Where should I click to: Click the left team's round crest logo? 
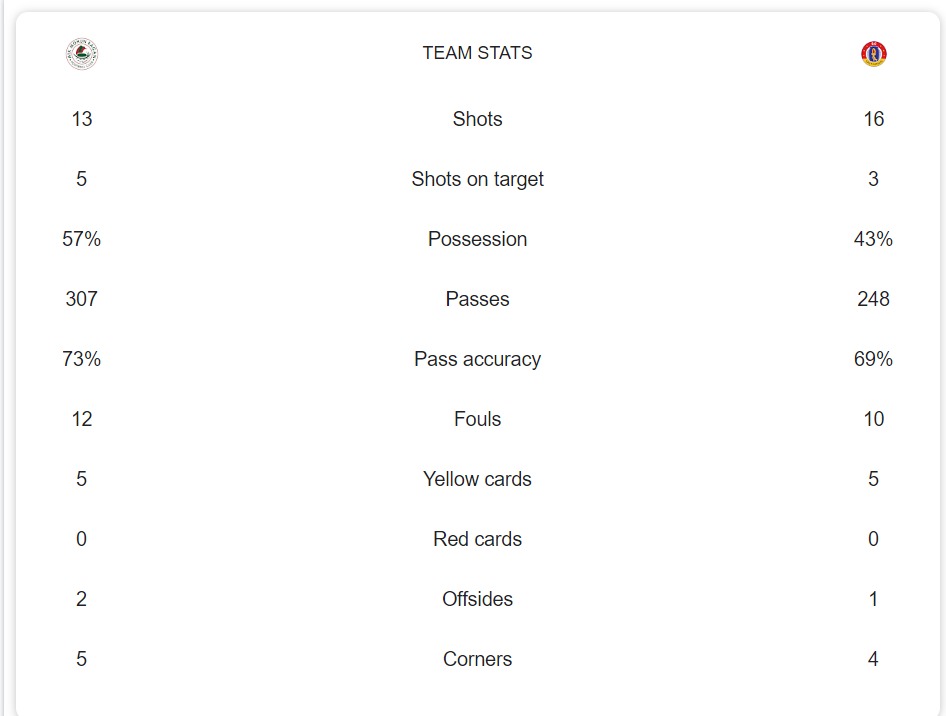[81, 53]
